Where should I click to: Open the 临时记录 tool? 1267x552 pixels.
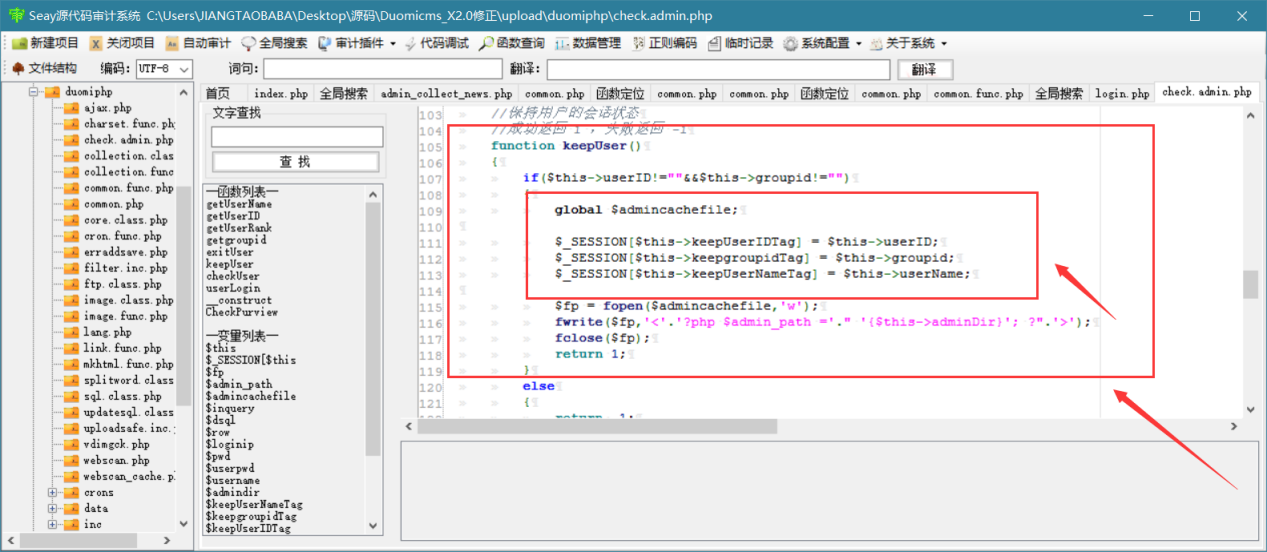coord(741,43)
